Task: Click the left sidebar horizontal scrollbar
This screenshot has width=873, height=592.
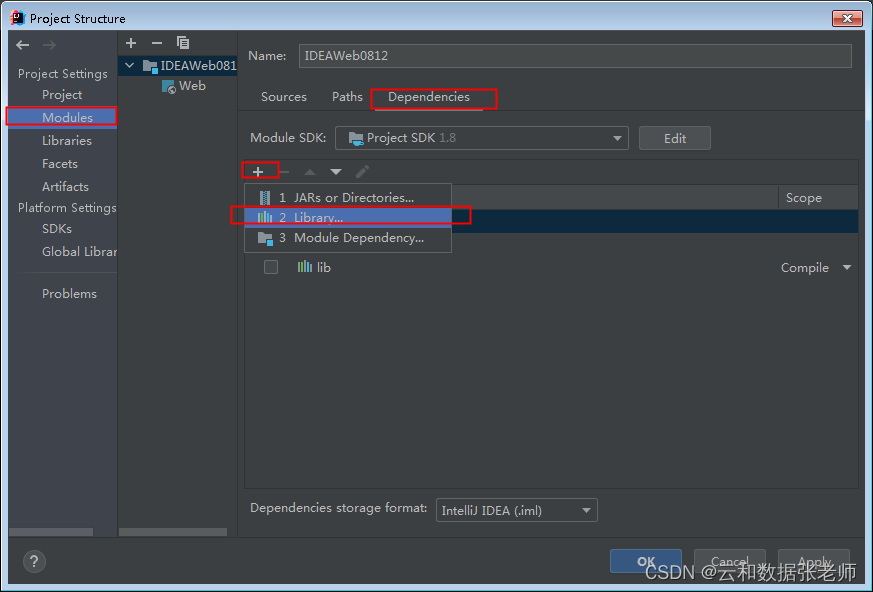Action: [x=51, y=532]
